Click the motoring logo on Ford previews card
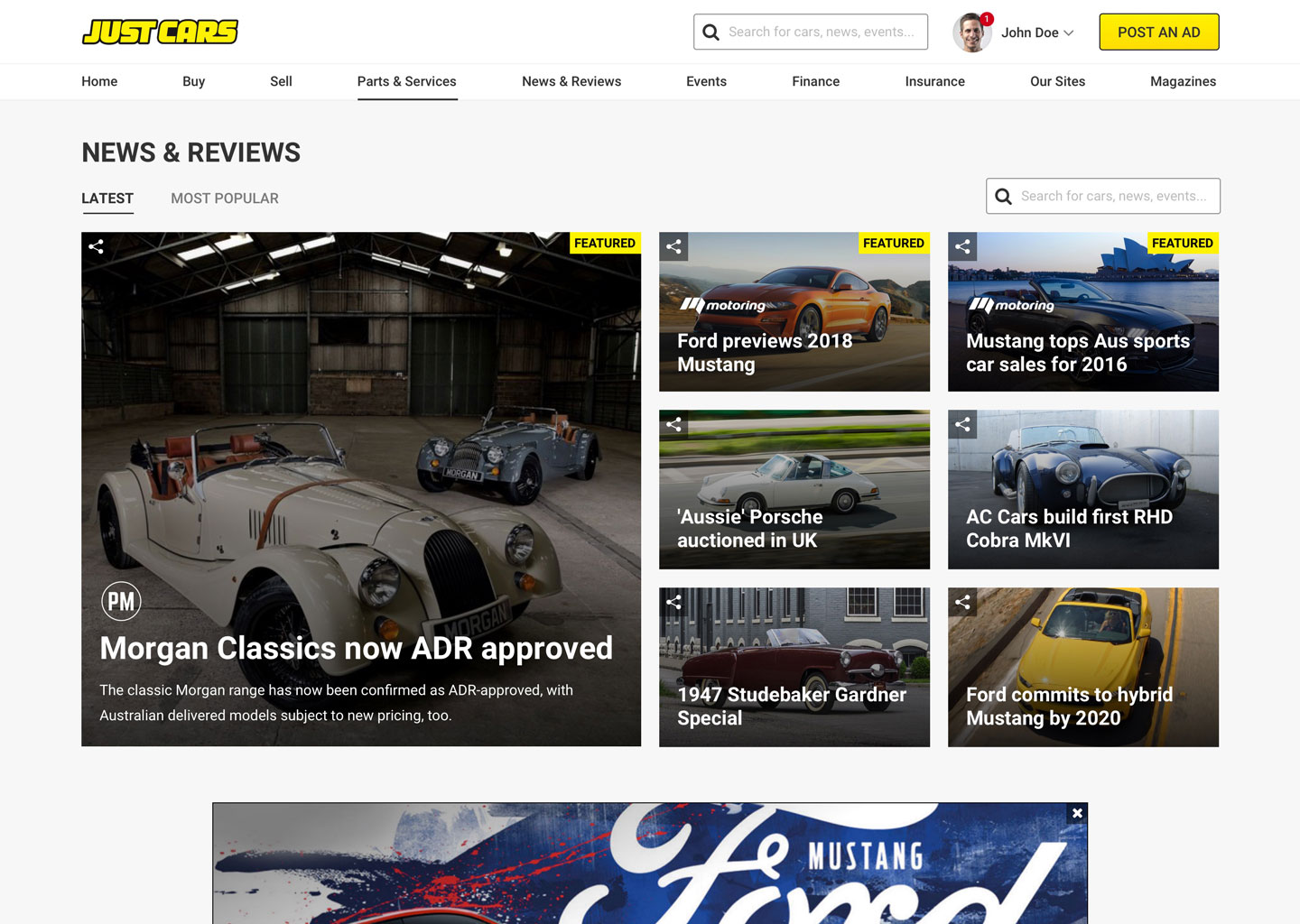 (723, 305)
